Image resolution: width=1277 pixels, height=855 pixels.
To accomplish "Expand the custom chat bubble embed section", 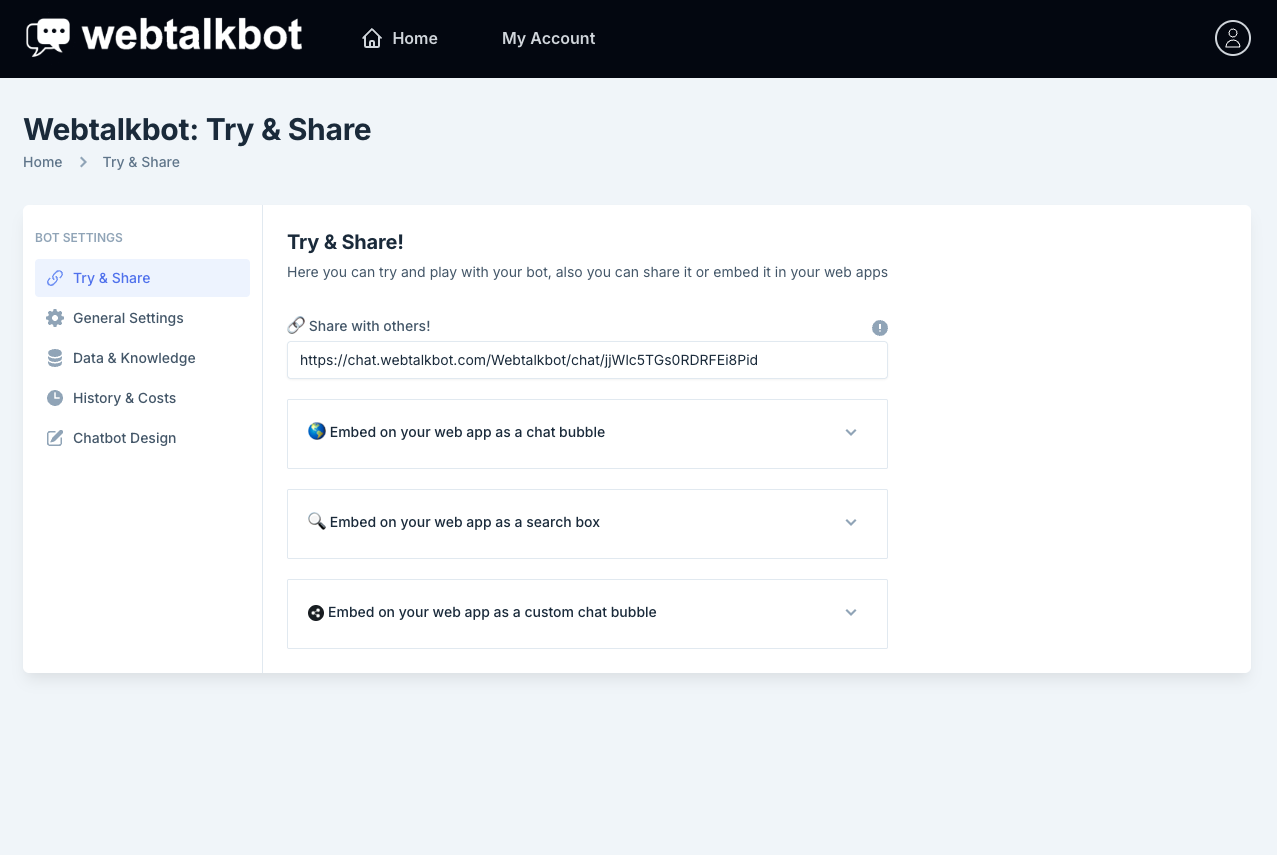I will pos(851,613).
